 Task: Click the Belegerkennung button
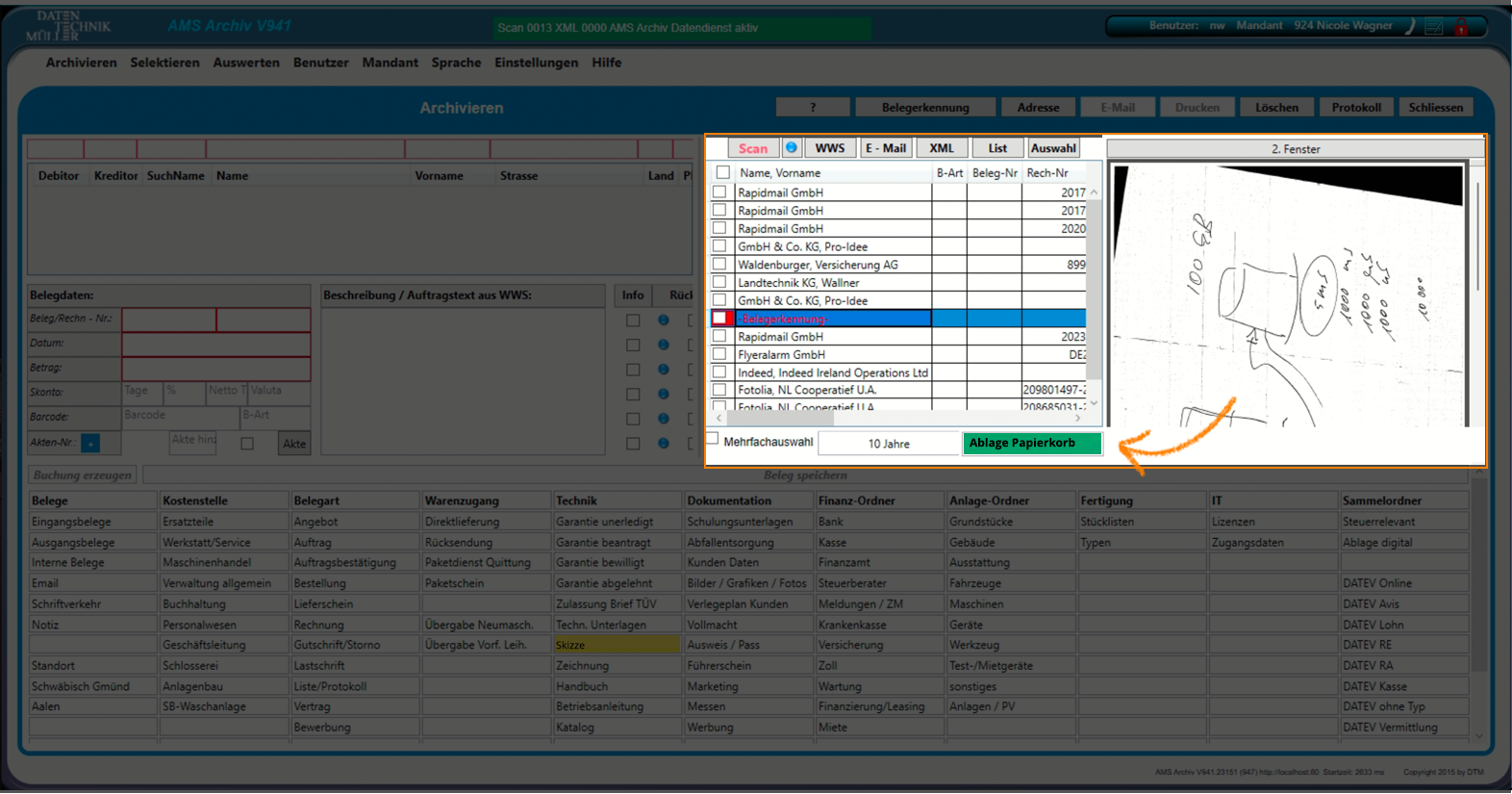pyautogui.click(x=925, y=108)
